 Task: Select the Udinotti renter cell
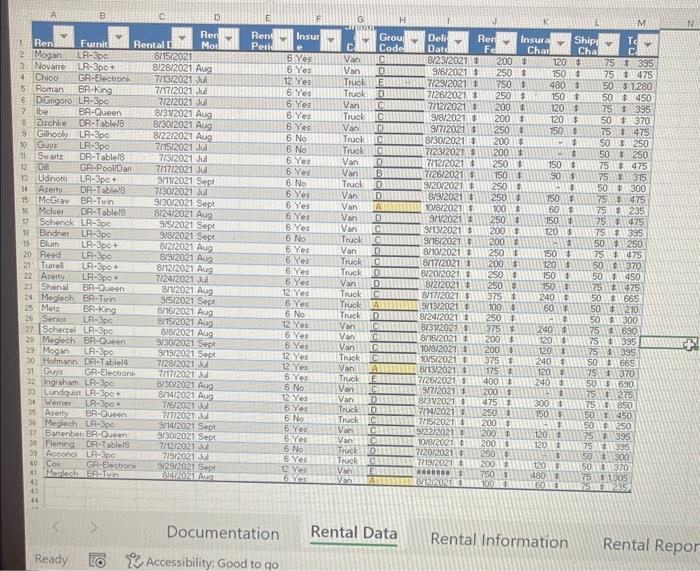(x=58, y=178)
